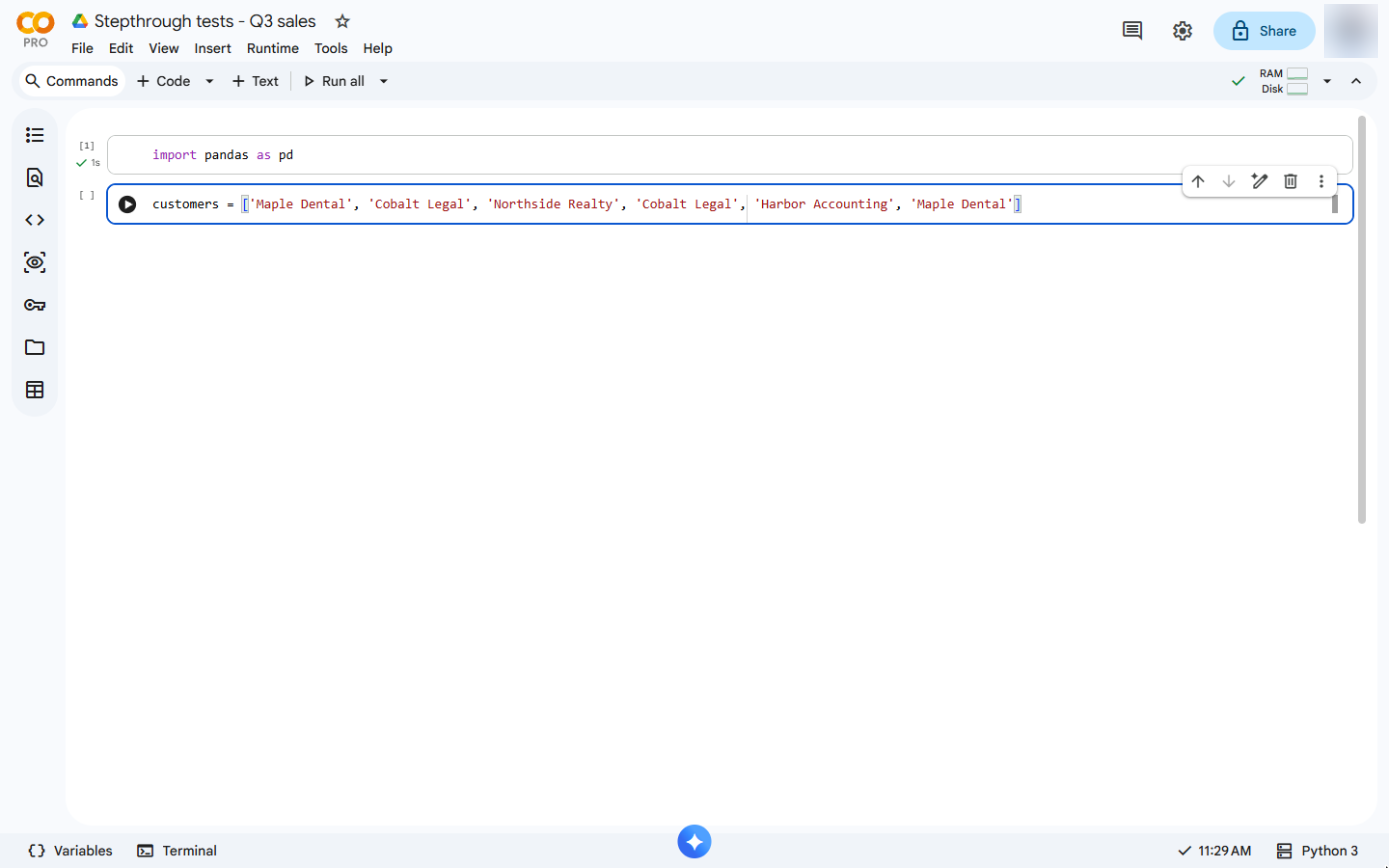This screenshot has width=1389, height=868.
Task: Star the notebook title
Action: coord(342,21)
